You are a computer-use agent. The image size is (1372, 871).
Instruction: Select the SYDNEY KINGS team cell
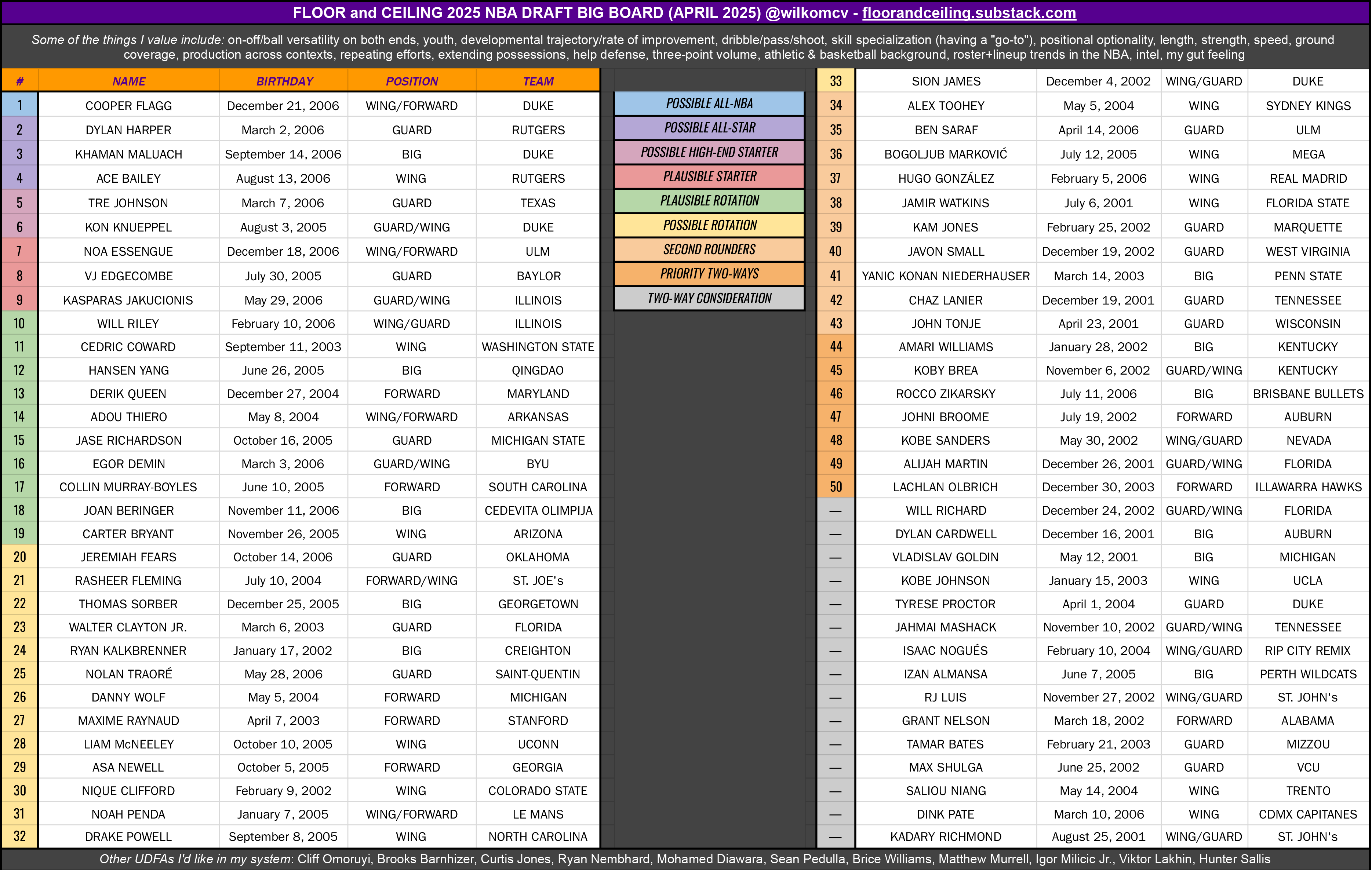tap(1308, 105)
